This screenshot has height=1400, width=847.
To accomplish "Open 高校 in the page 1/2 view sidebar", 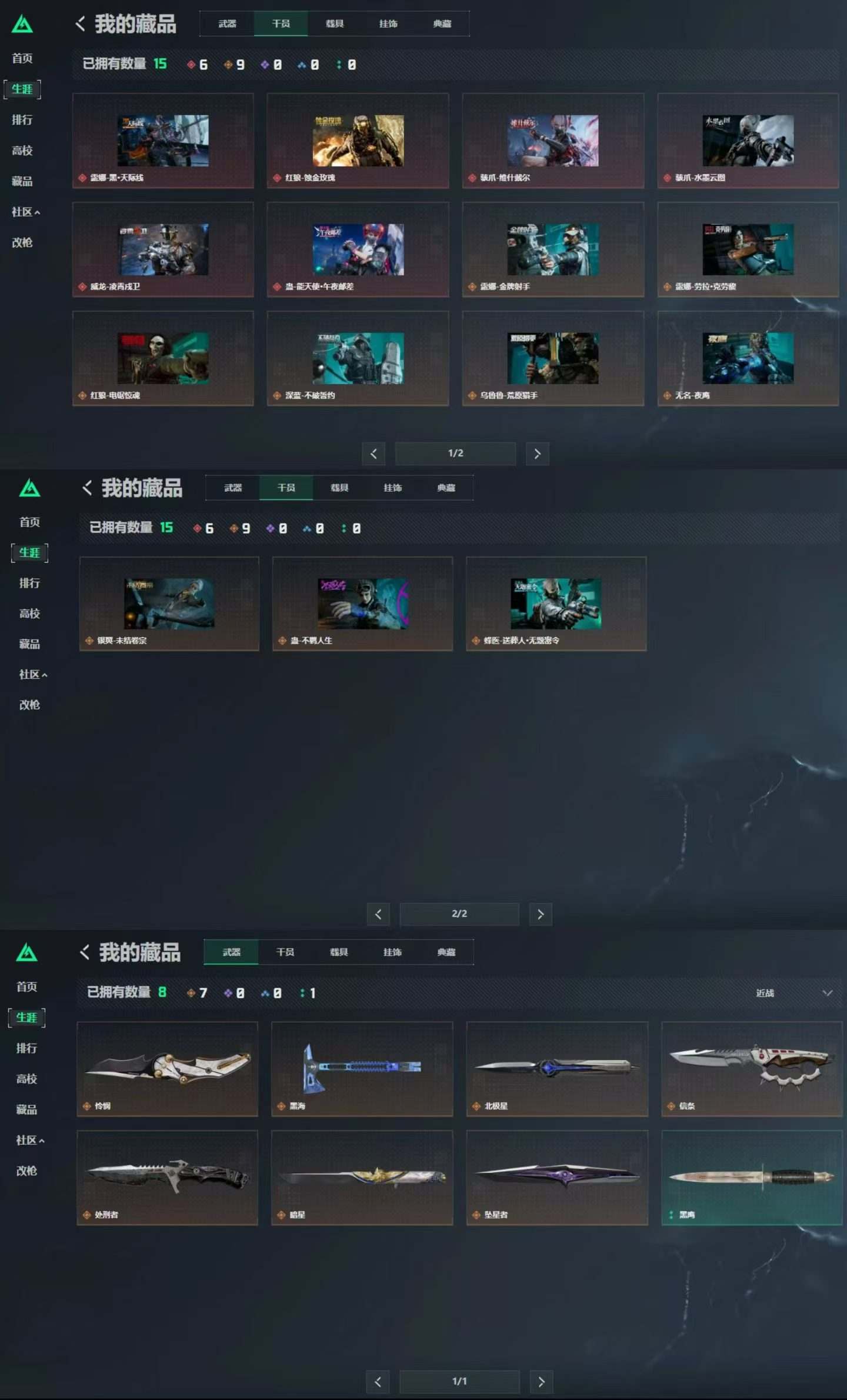I will coord(22,151).
